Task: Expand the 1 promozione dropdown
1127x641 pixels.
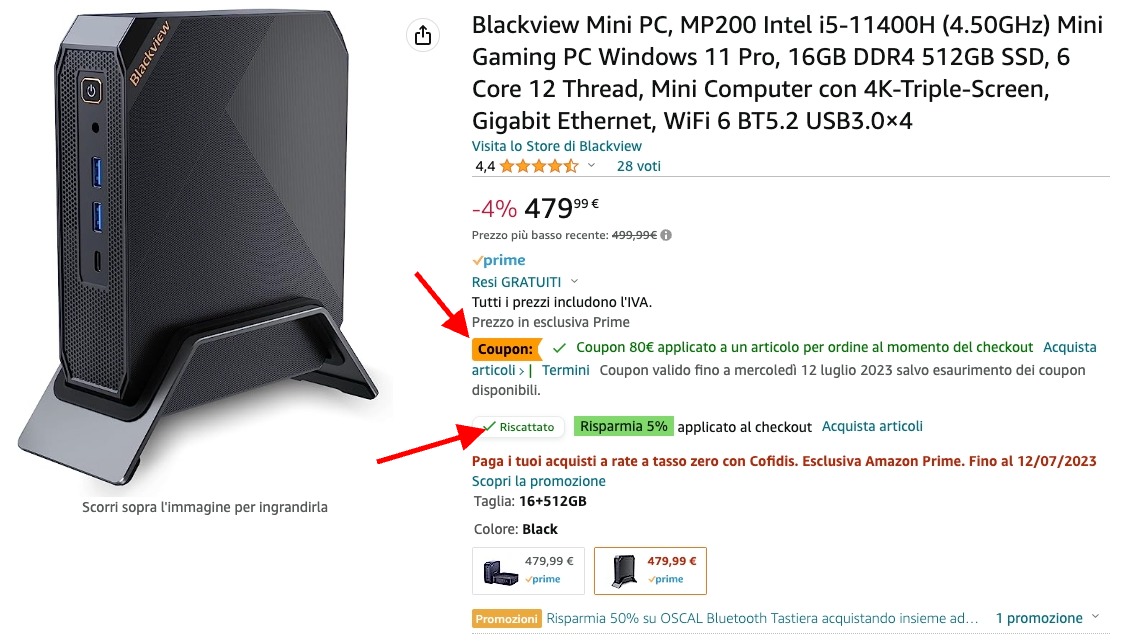Action: [1048, 618]
